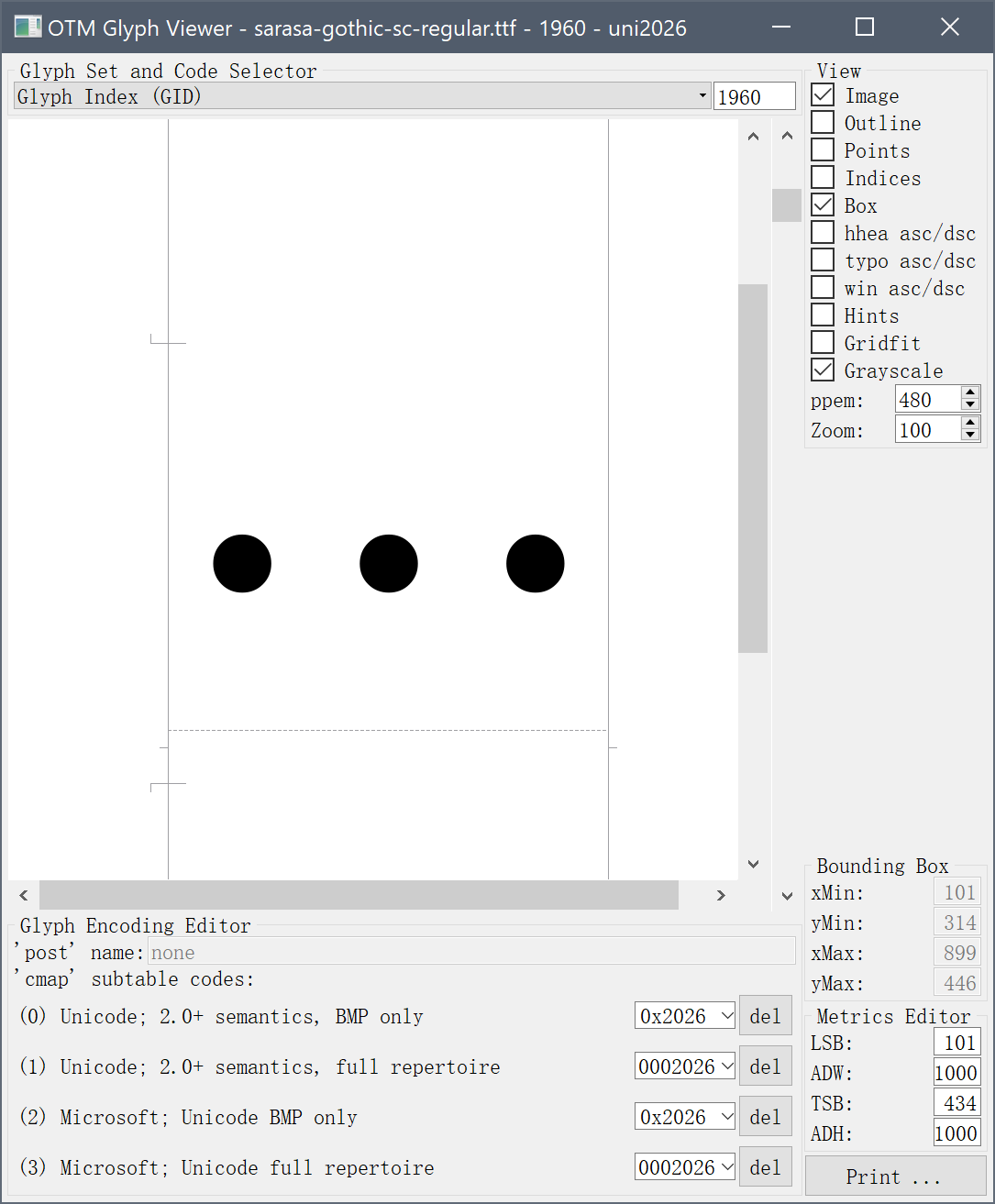
Task: Uncheck the Box checkbox
Action: pyautogui.click(x=823, y=205)
